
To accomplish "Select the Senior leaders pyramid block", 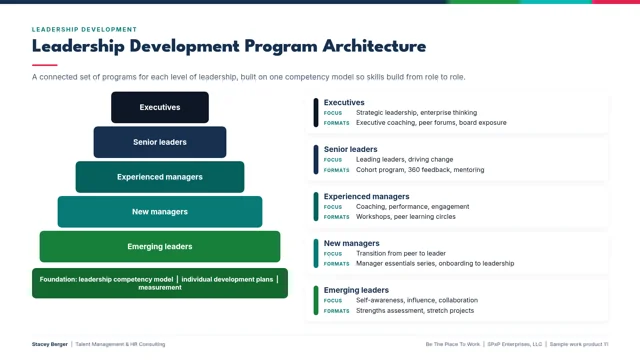I will 160,142.
